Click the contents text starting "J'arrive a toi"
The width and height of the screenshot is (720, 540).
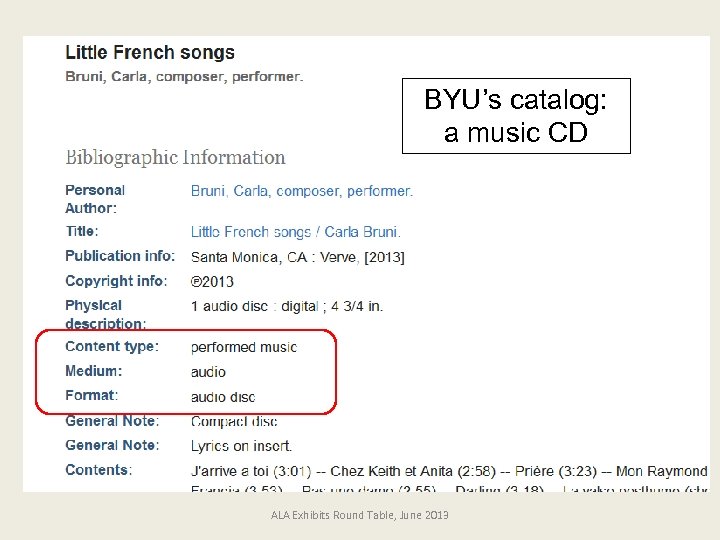click(448, 470)
